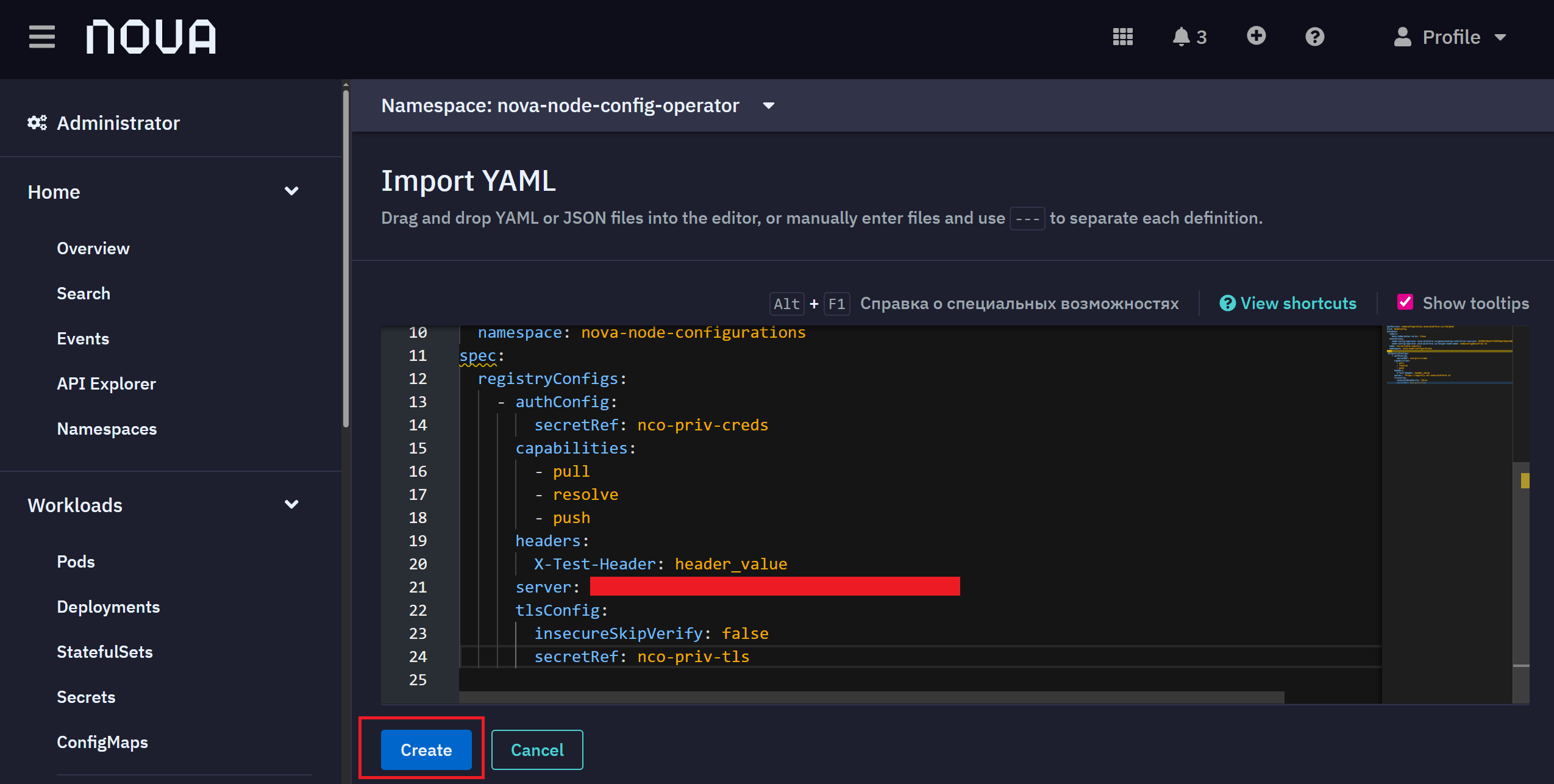Switch the Administrator perspective
This screenshot has height=784, width=1554.
pos(104,123)
